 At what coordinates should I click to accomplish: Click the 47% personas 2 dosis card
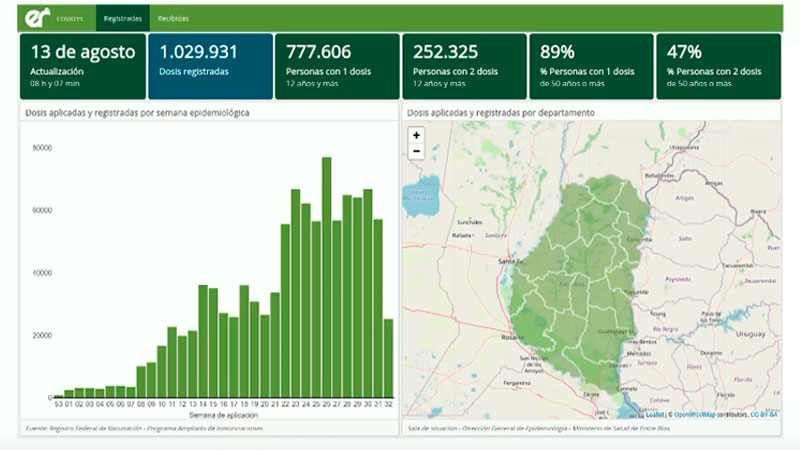tap(717, 66)
